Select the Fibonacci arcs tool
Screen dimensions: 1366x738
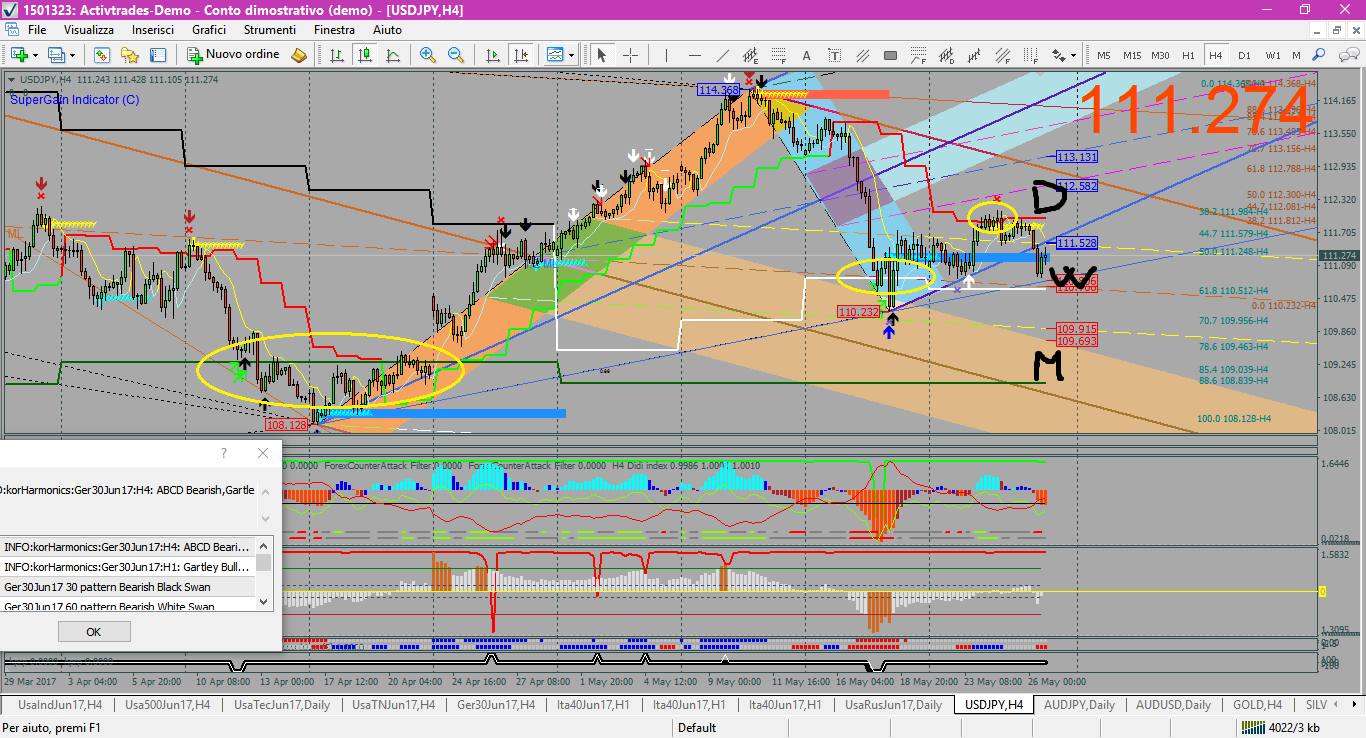[918, 55]
